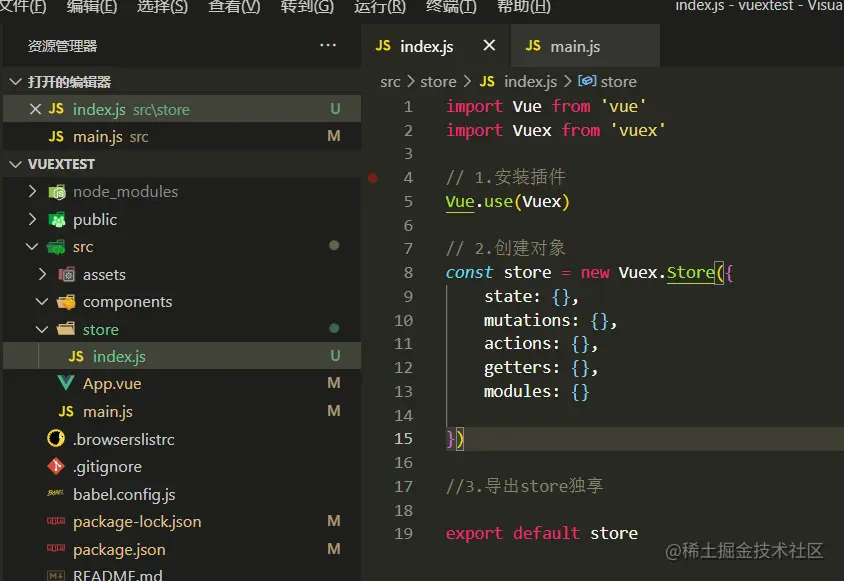Viewport: 844px width, 581px height.
Task: Open the 查看(V) menu
Action: (x=234, y=5)
